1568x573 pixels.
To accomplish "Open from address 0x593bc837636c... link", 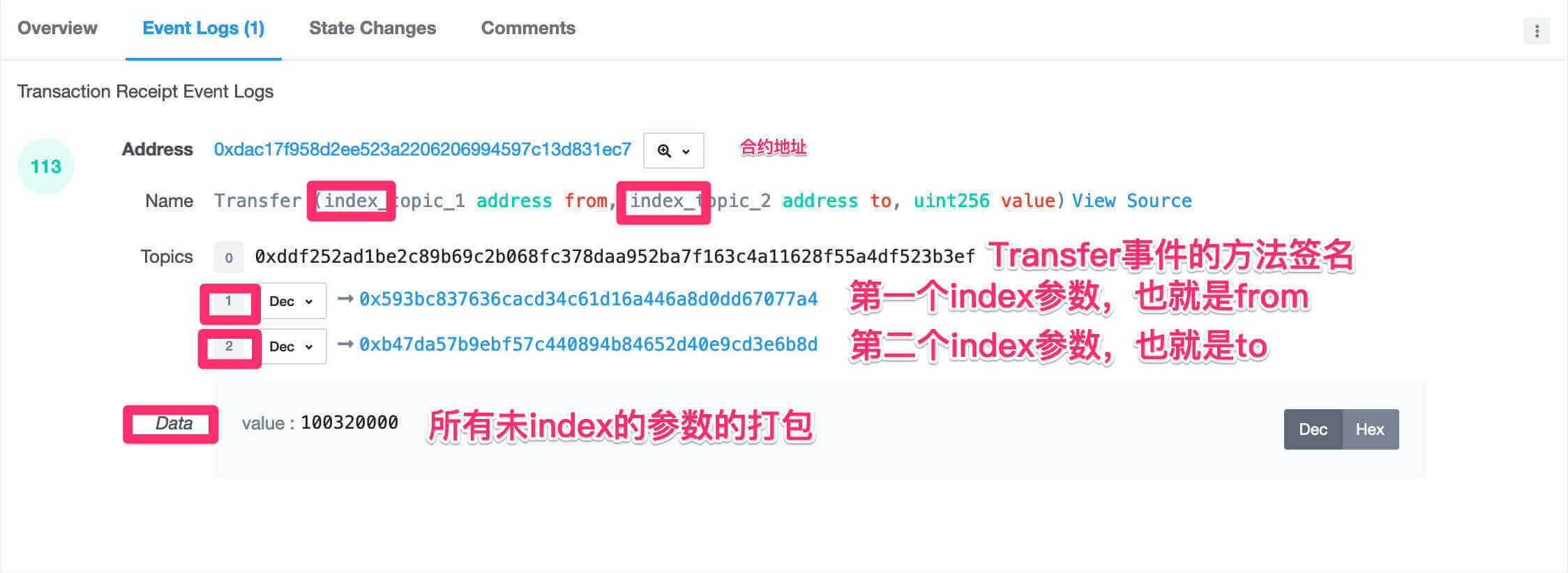I will point(588,299).
